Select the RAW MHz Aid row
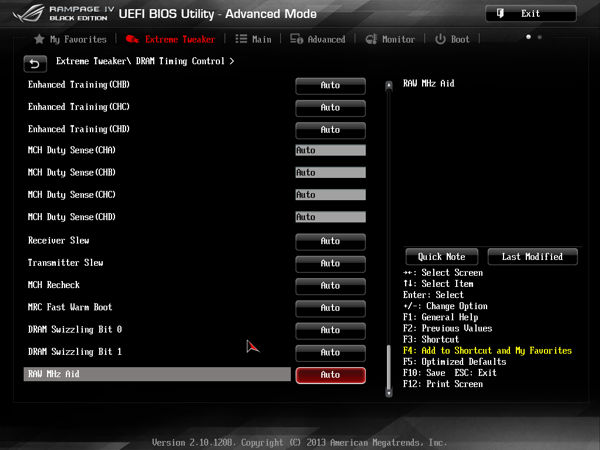 tap(157, 374)
